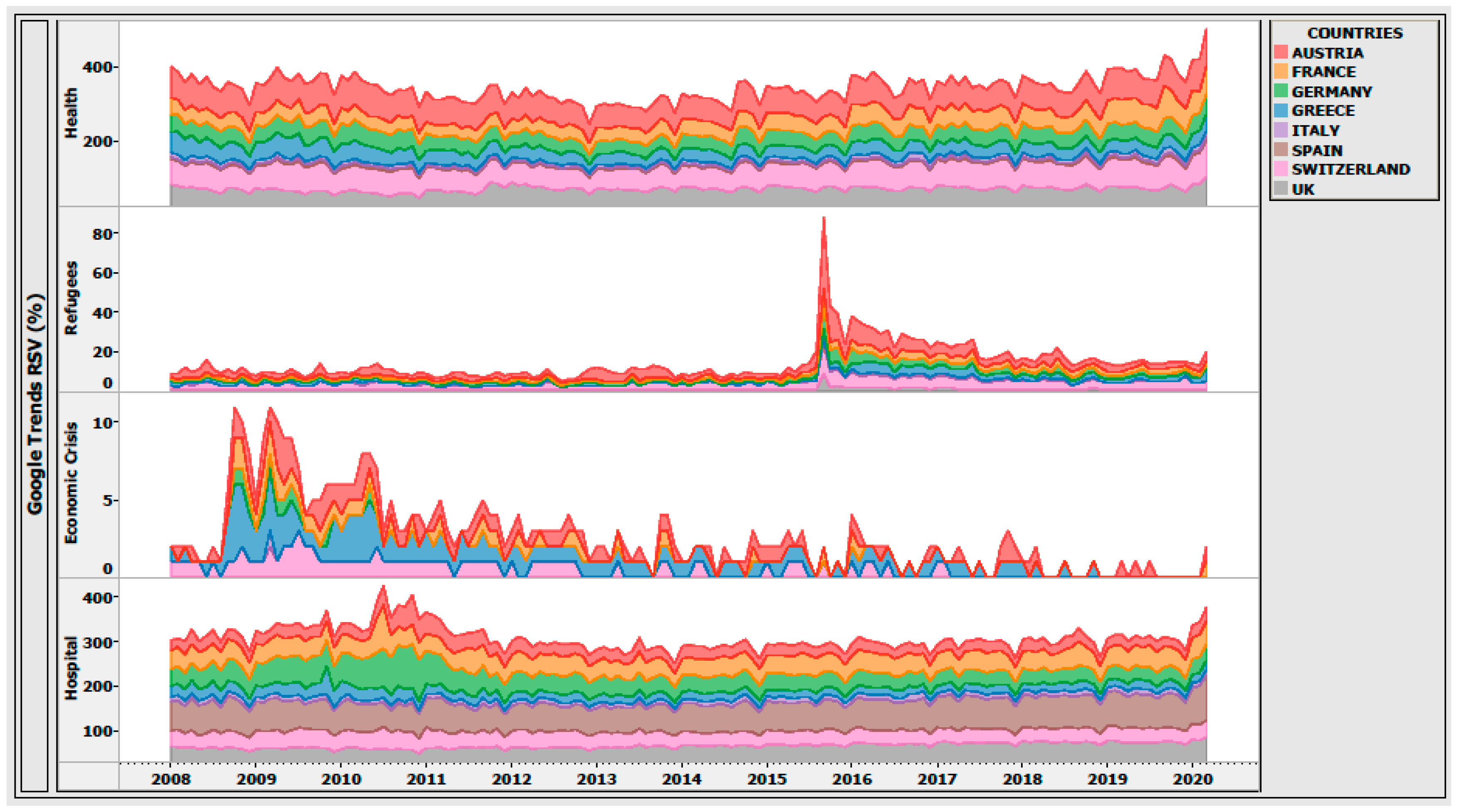
Task: Click the Germany green legend swatch
Action: [x=1281, y=91]
